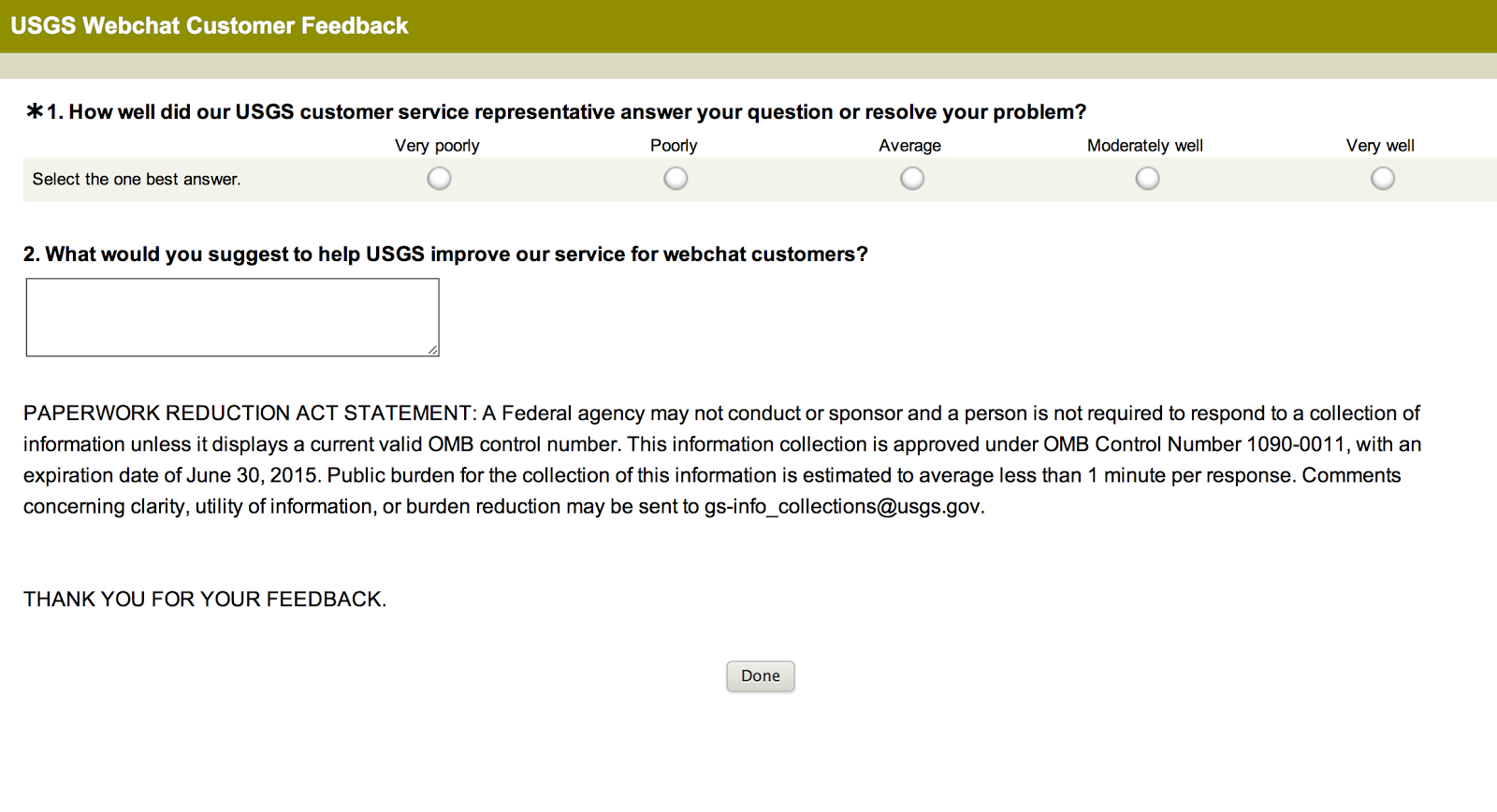
Task: Click the gs-info_collections@usgs.gov email address
Action: click(842, 507)
